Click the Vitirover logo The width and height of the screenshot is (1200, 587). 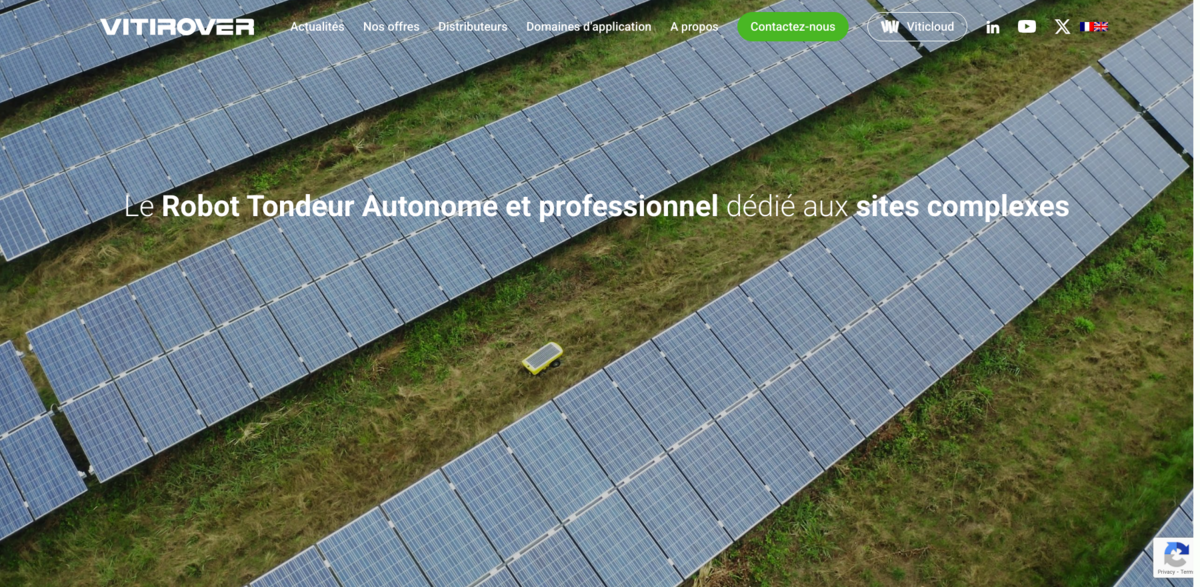tap(177, 27)
